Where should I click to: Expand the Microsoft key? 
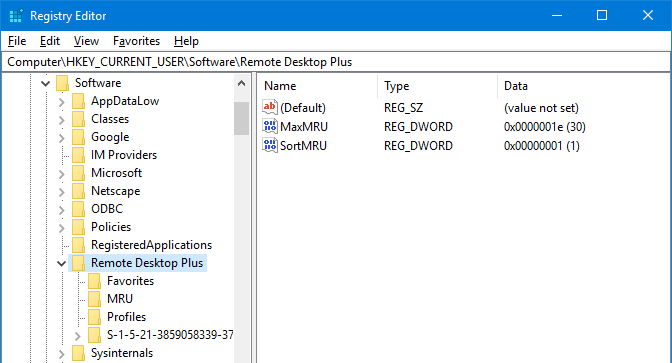[62, 174]
